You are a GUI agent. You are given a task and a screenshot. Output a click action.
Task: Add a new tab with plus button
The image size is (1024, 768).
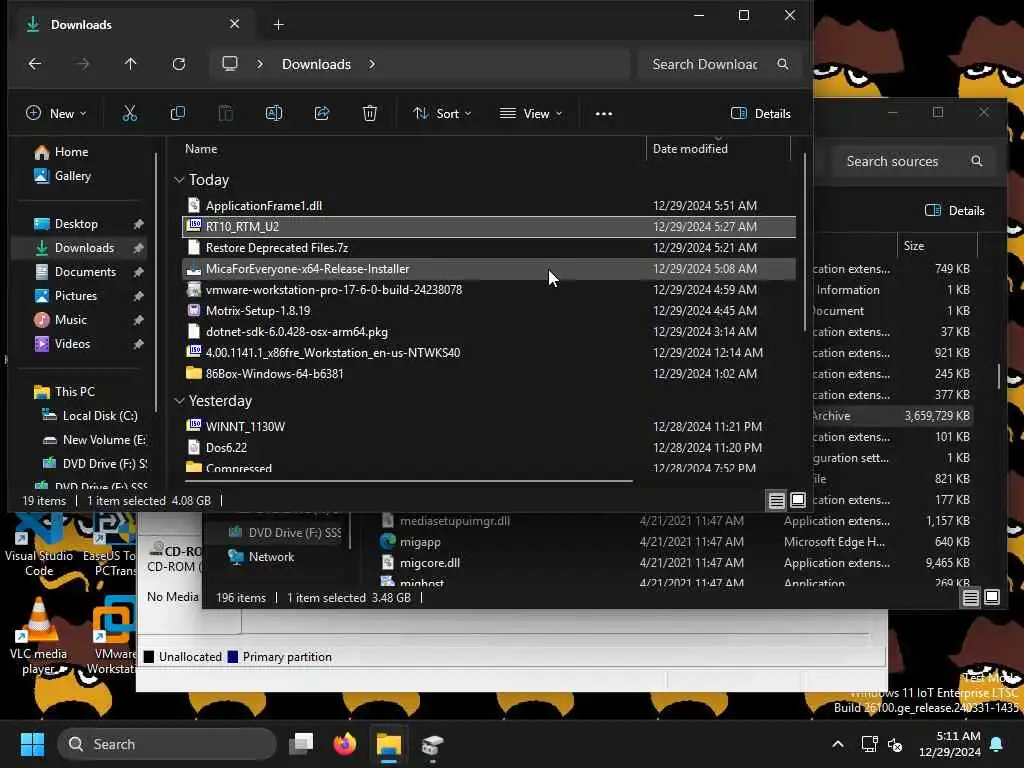[x=279, y=25]
